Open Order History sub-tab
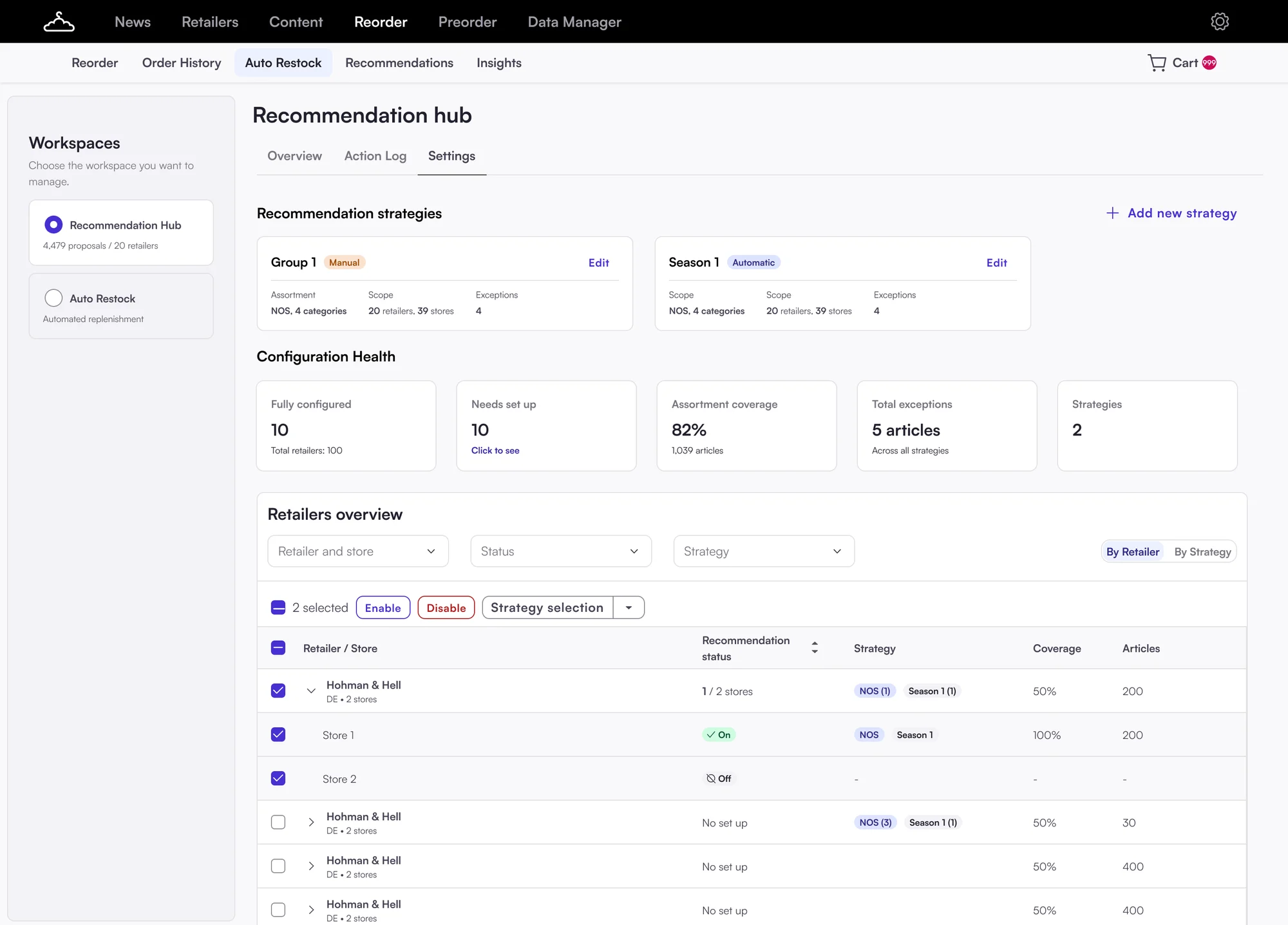 pos(182,62)
